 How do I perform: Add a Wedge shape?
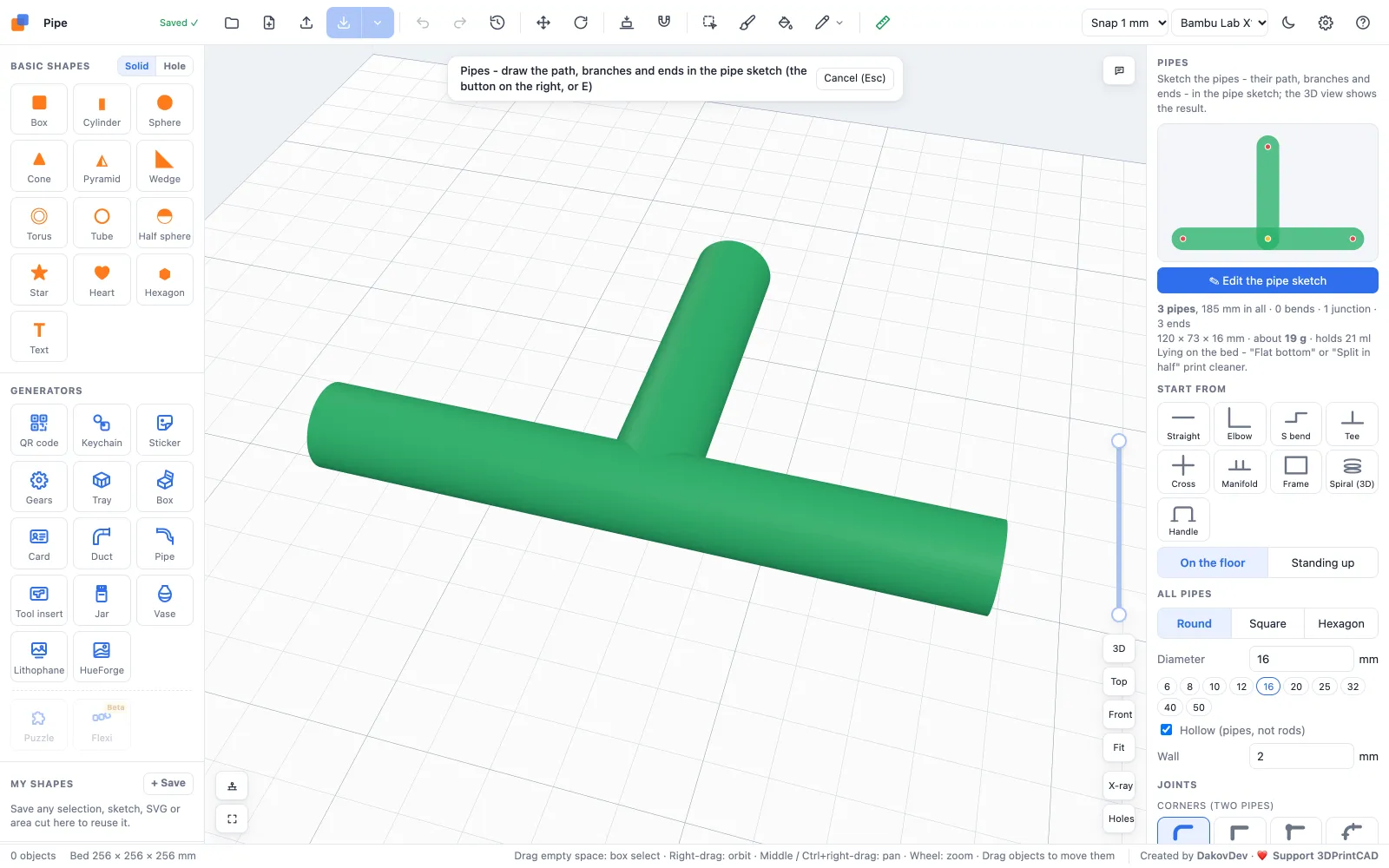(164, 166)
